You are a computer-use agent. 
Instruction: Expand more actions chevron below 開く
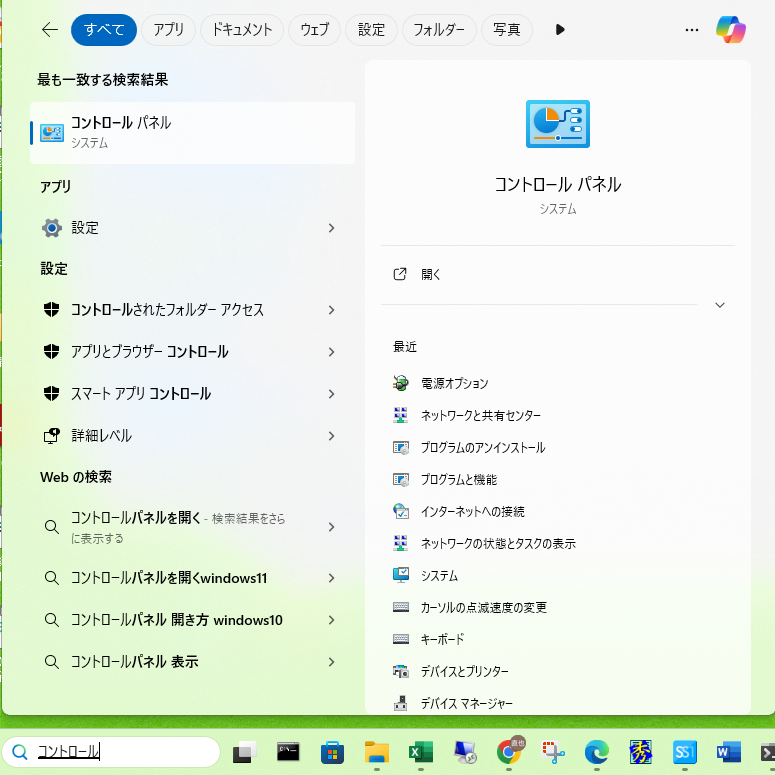point(720,305)
